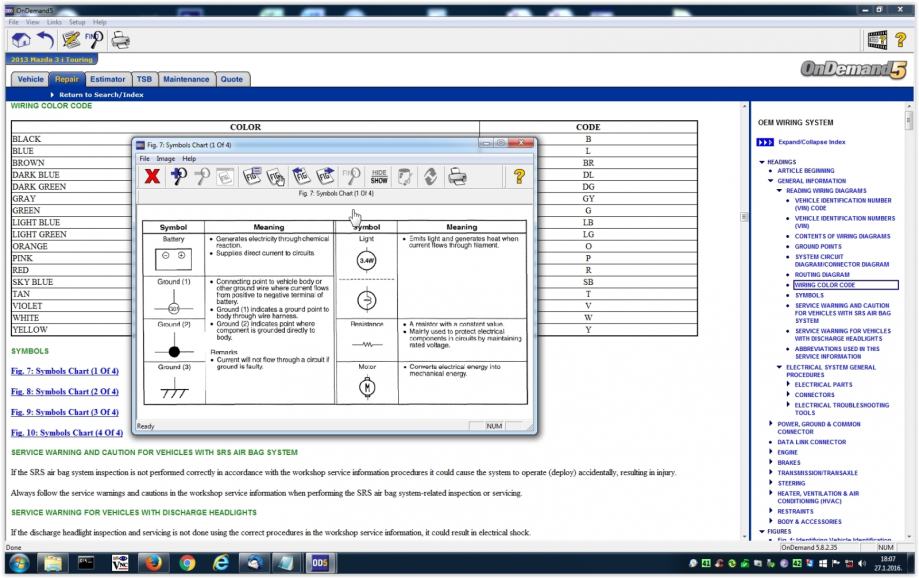Screen dimensions: 919x578
Task: Click Return to Search/Index link
Action: point(99,94)
